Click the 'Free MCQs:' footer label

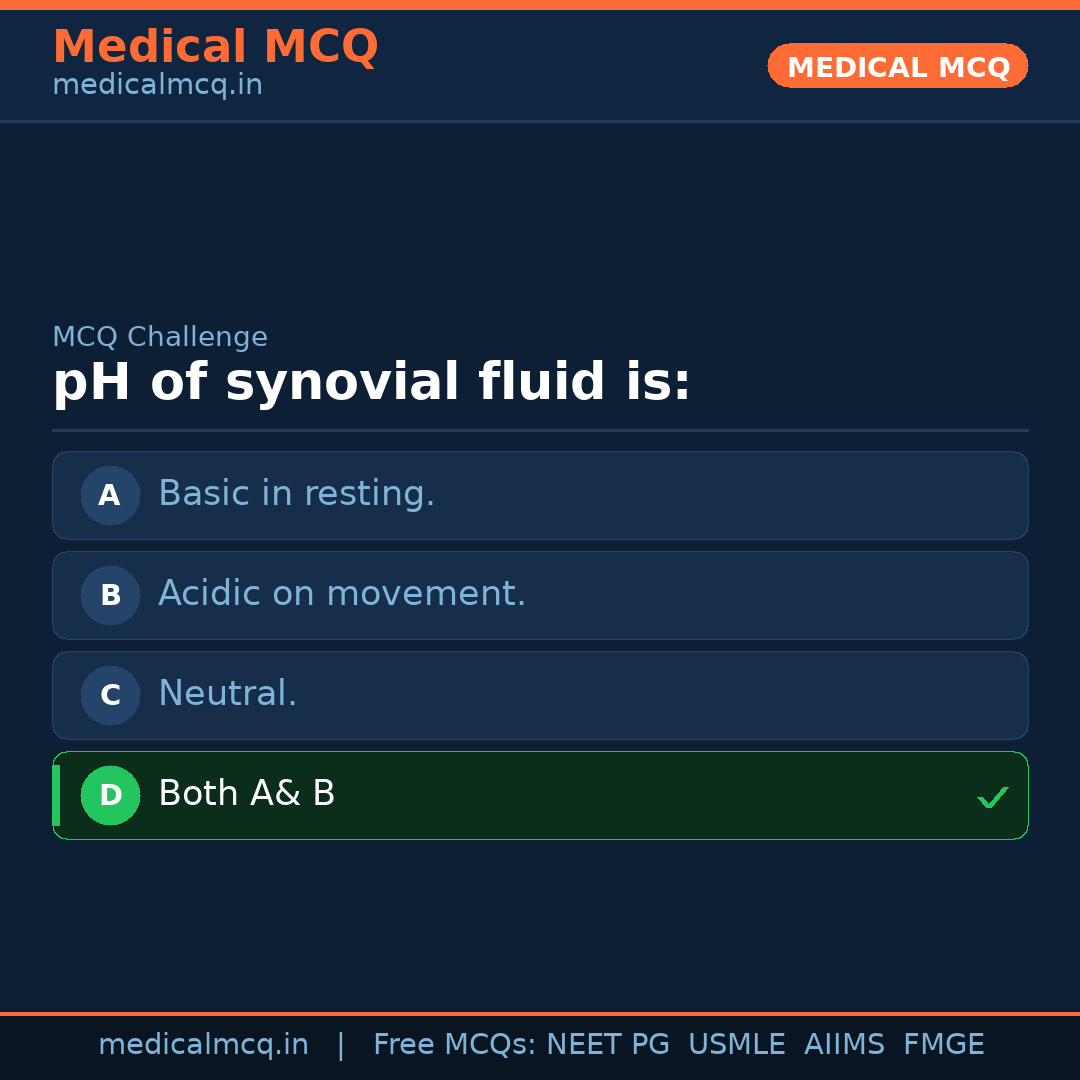[x=455, y=1045]
